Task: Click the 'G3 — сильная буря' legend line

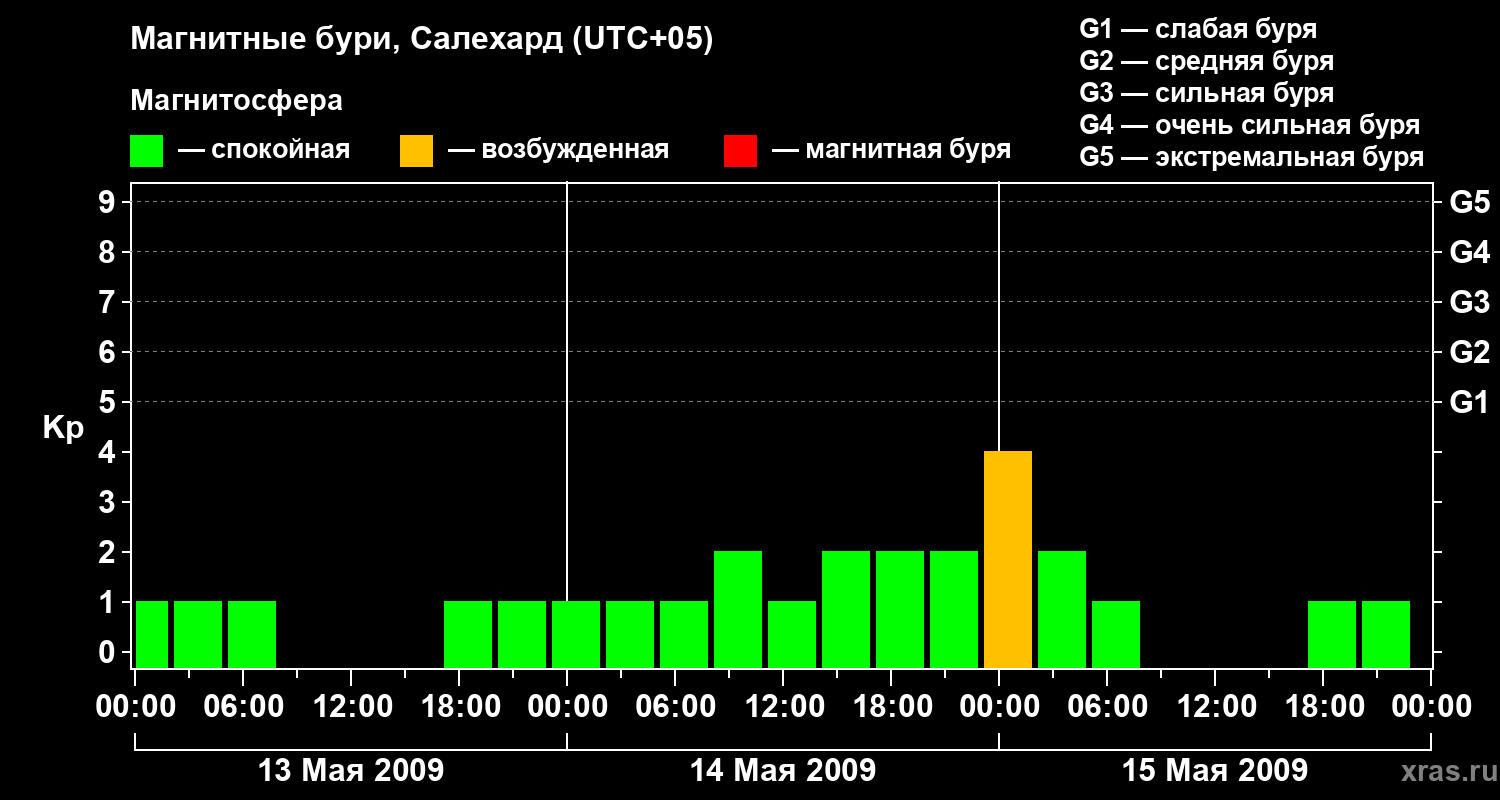Action: (1206, 93)
